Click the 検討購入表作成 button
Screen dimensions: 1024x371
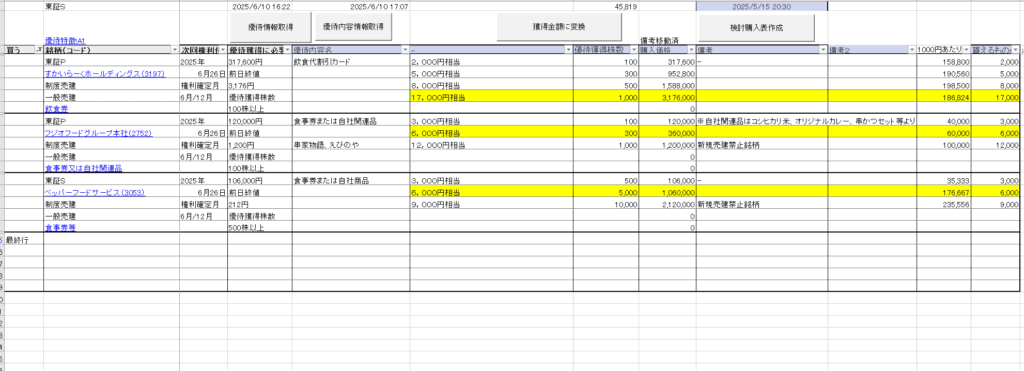click(756, 27)
